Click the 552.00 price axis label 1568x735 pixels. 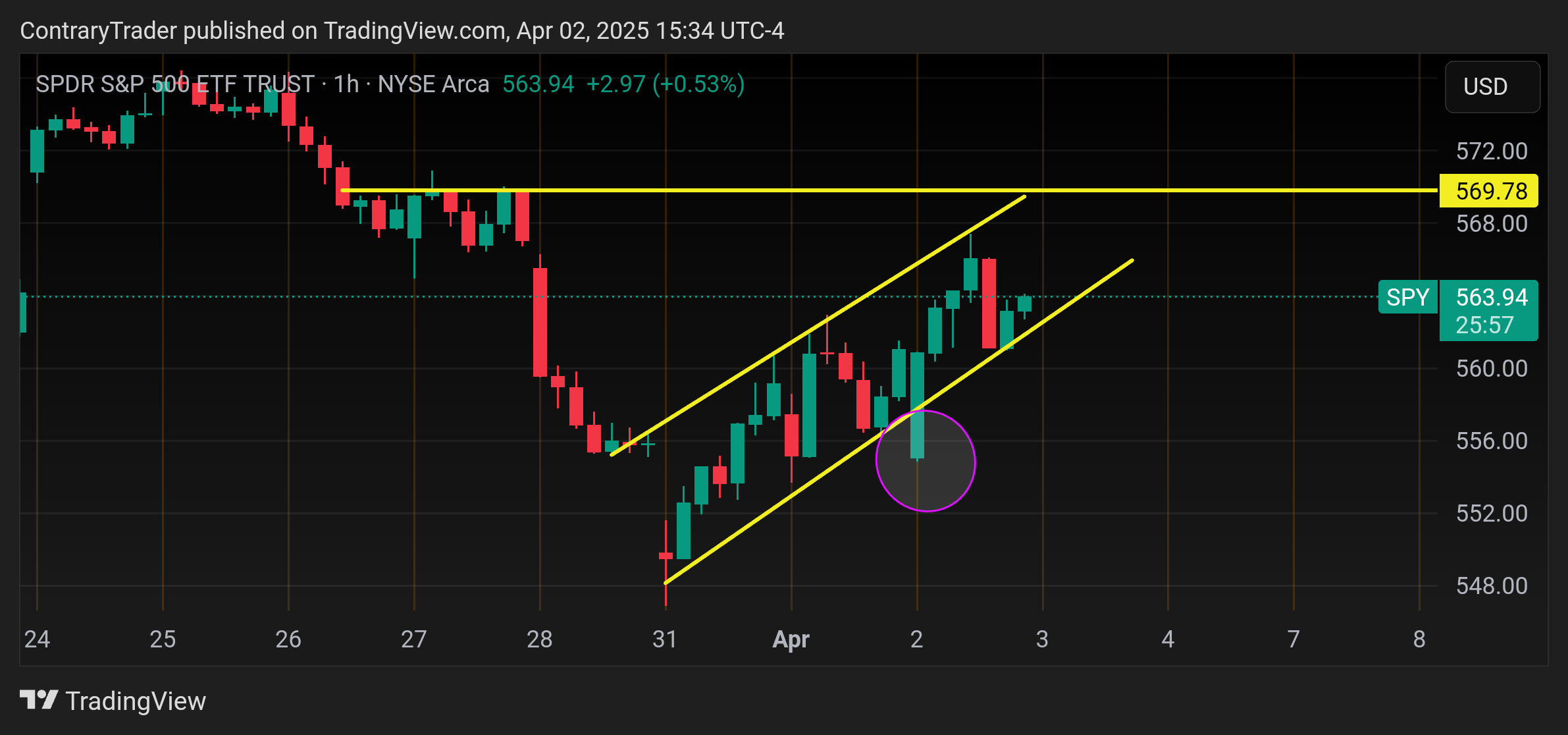[1492, 514]
